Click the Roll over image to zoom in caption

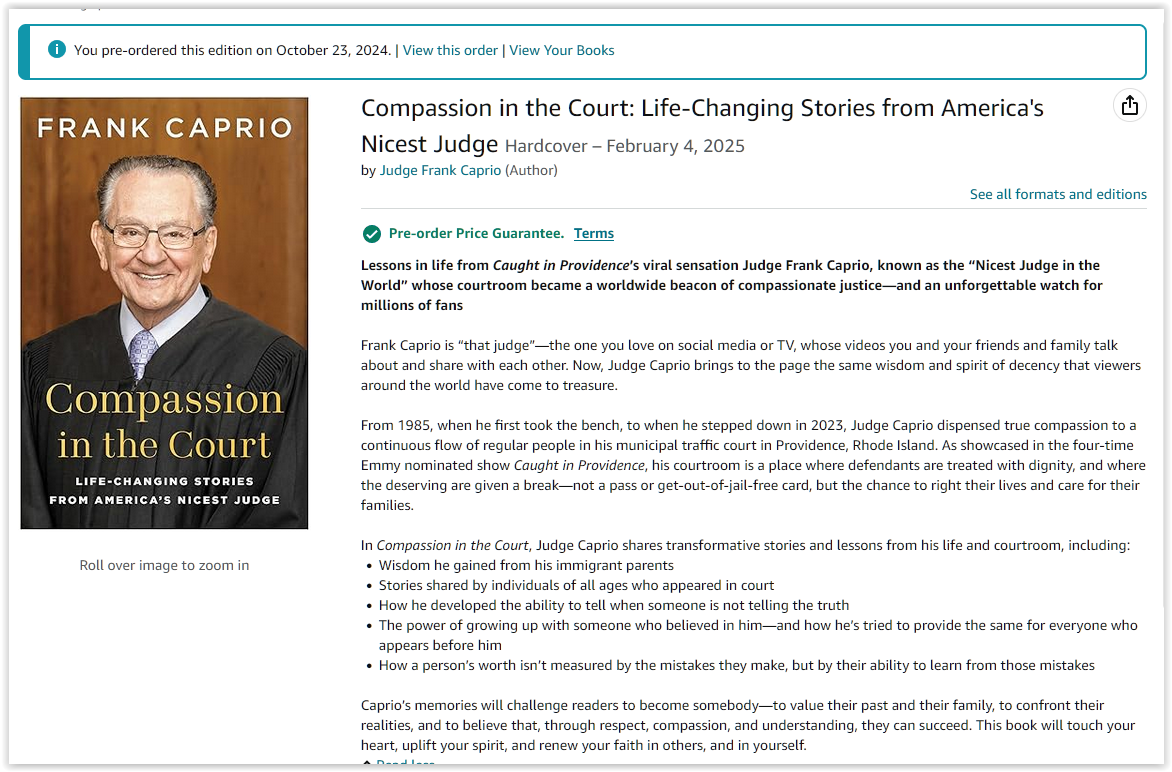(x=164, y=566)
